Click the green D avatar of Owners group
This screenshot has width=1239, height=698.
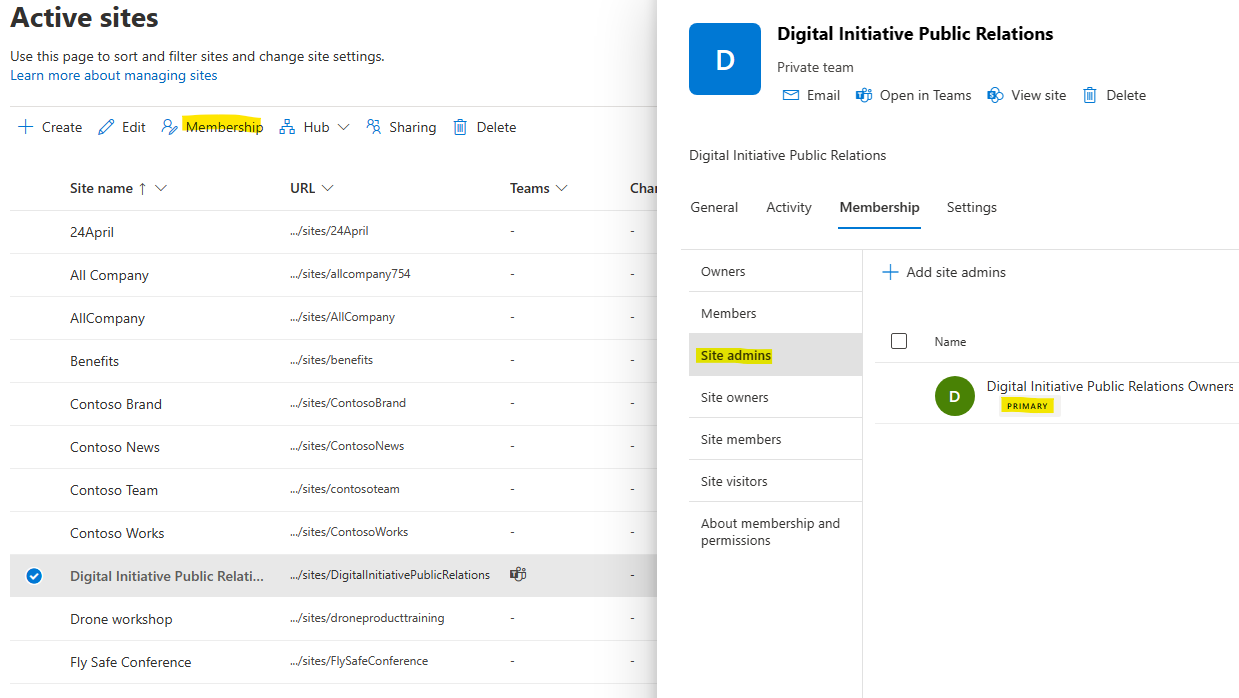[x=955, y=396]
